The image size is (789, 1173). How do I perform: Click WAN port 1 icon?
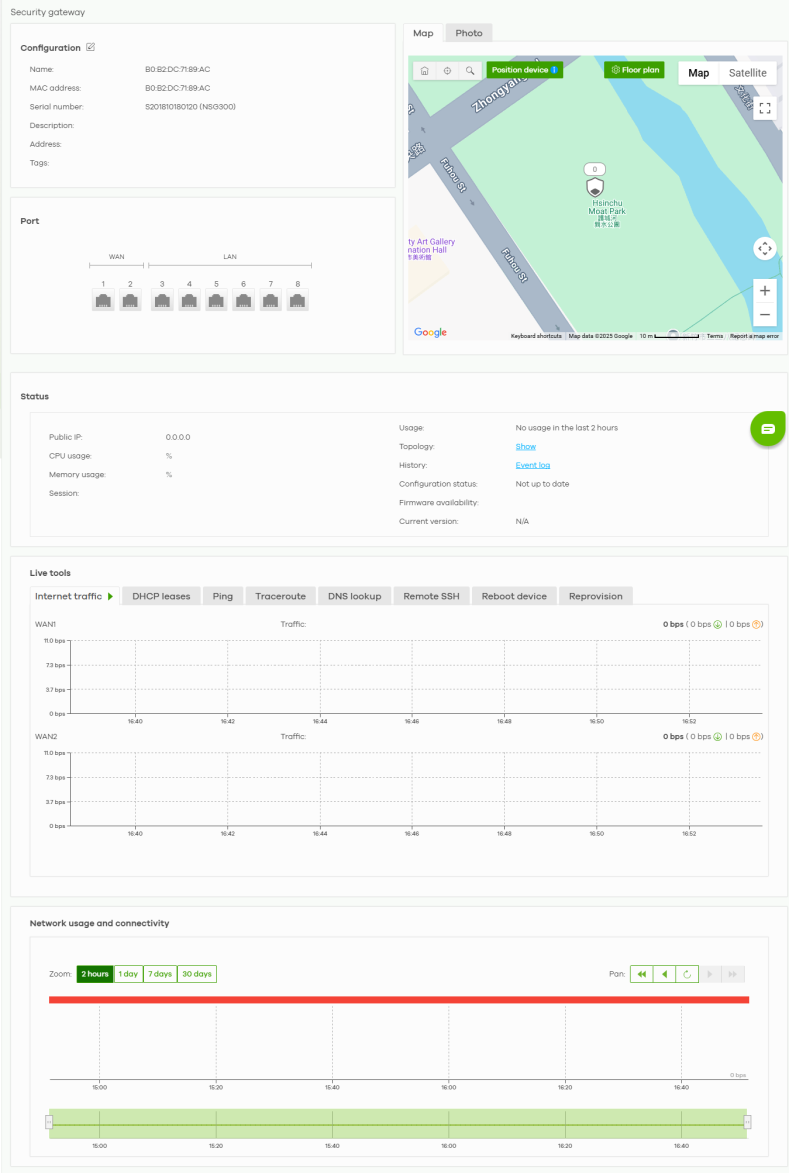tap(103, 300)
